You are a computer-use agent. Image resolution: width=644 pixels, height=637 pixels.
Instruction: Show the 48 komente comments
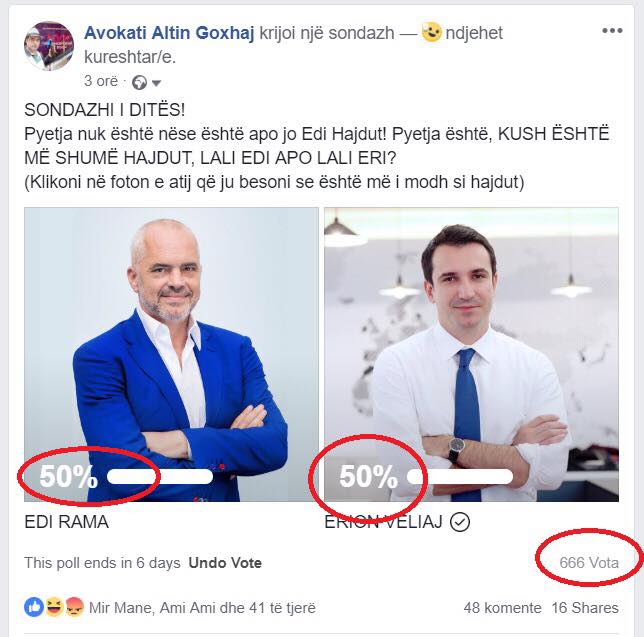[x=502, y=608]
